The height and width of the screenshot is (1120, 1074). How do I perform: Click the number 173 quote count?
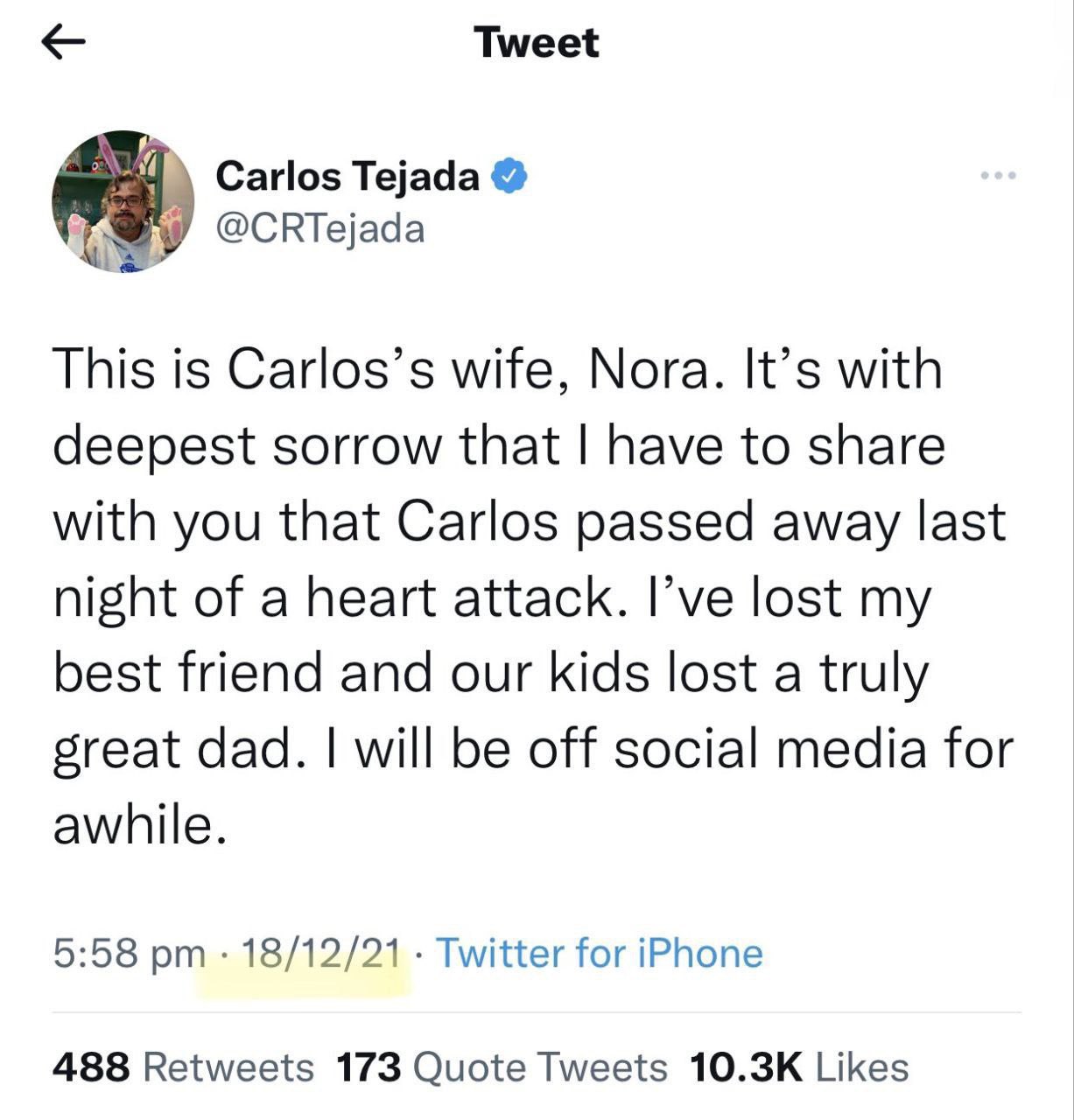pyautogui.click(x=369, y=1067)
